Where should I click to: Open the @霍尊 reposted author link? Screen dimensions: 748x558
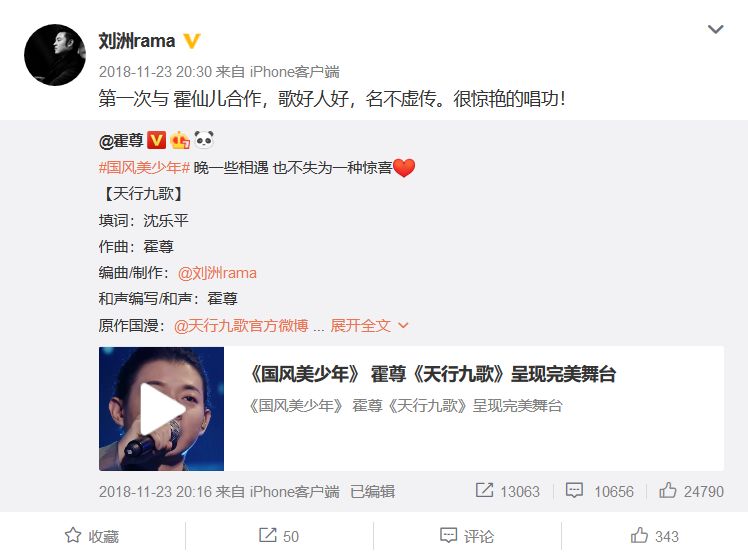click(x=121, y=140)
